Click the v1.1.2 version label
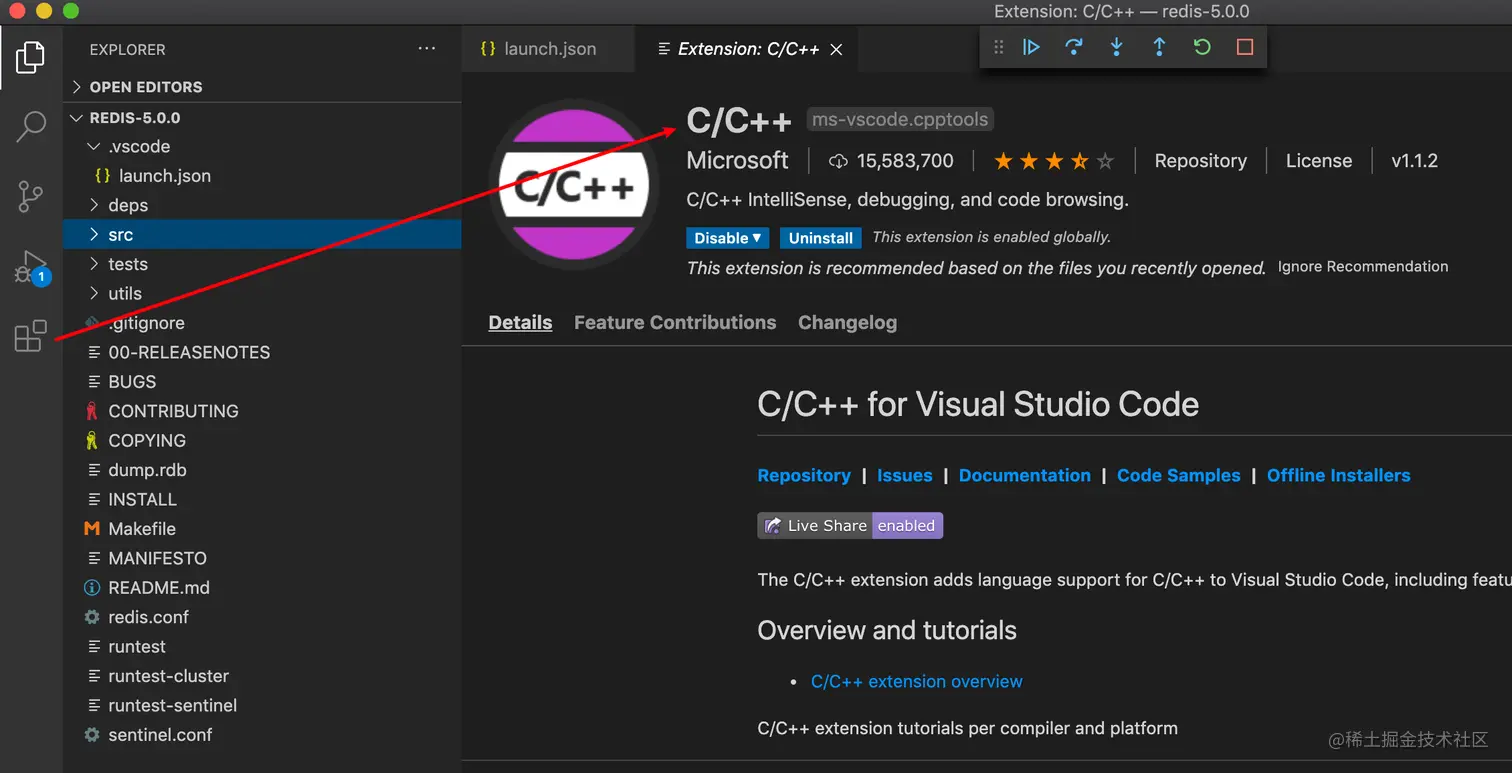Image resolution: width=1512 pixels, height=773 pixels. pyautogui.click(x=1414, y=161)
